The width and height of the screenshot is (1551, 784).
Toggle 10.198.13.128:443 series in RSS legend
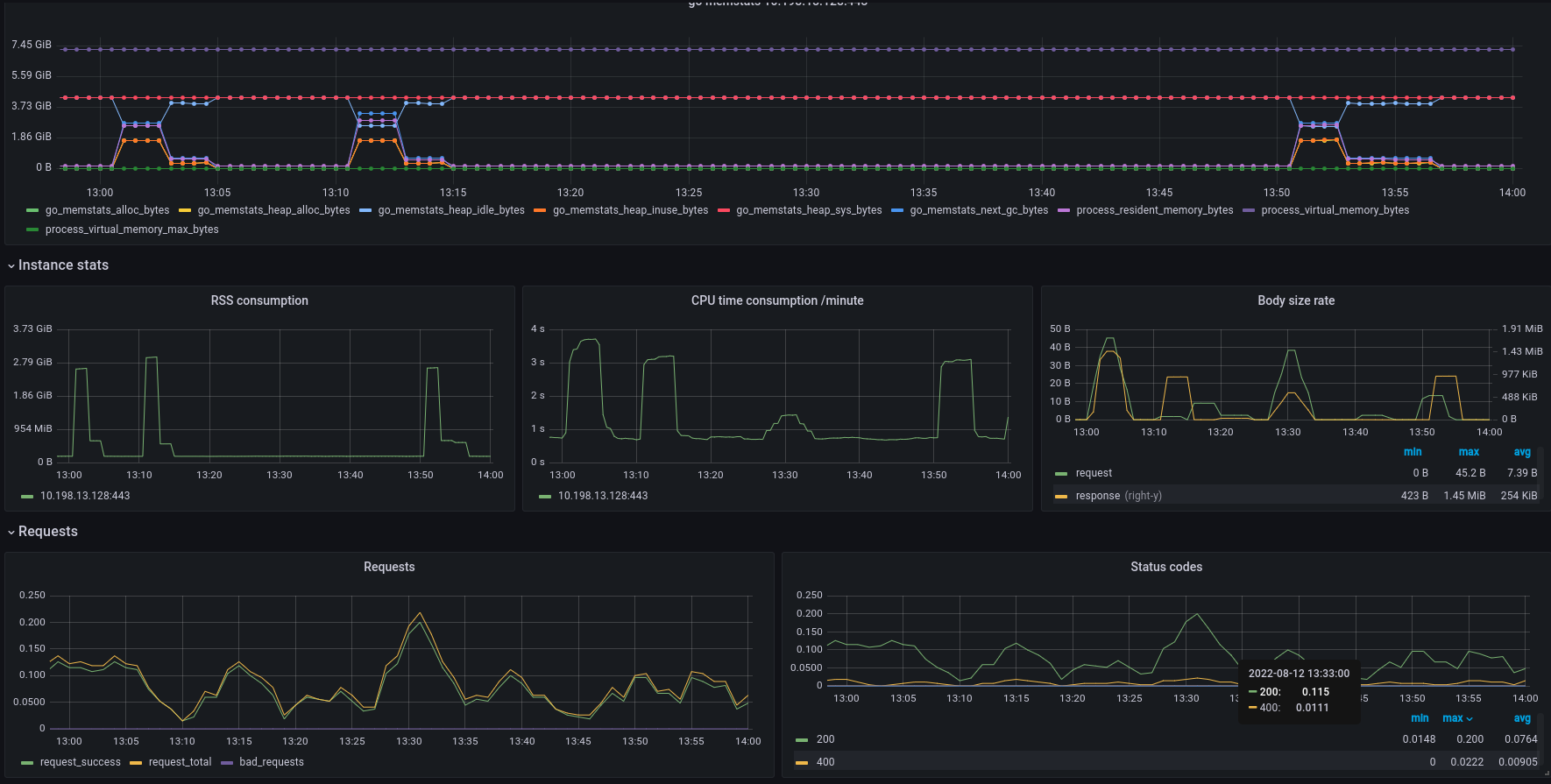coord(85,496)
